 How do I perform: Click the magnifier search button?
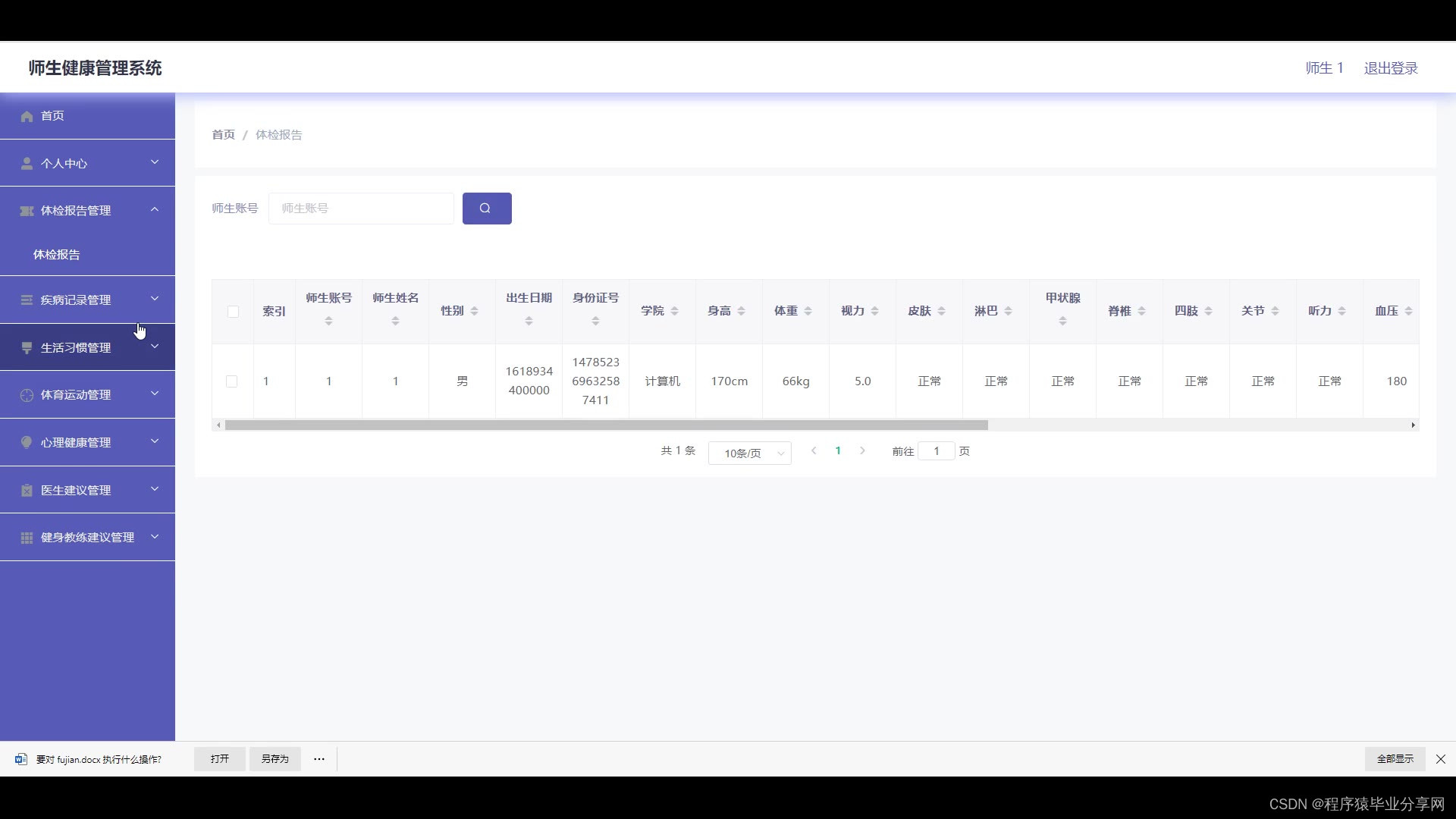click(486, 209)
